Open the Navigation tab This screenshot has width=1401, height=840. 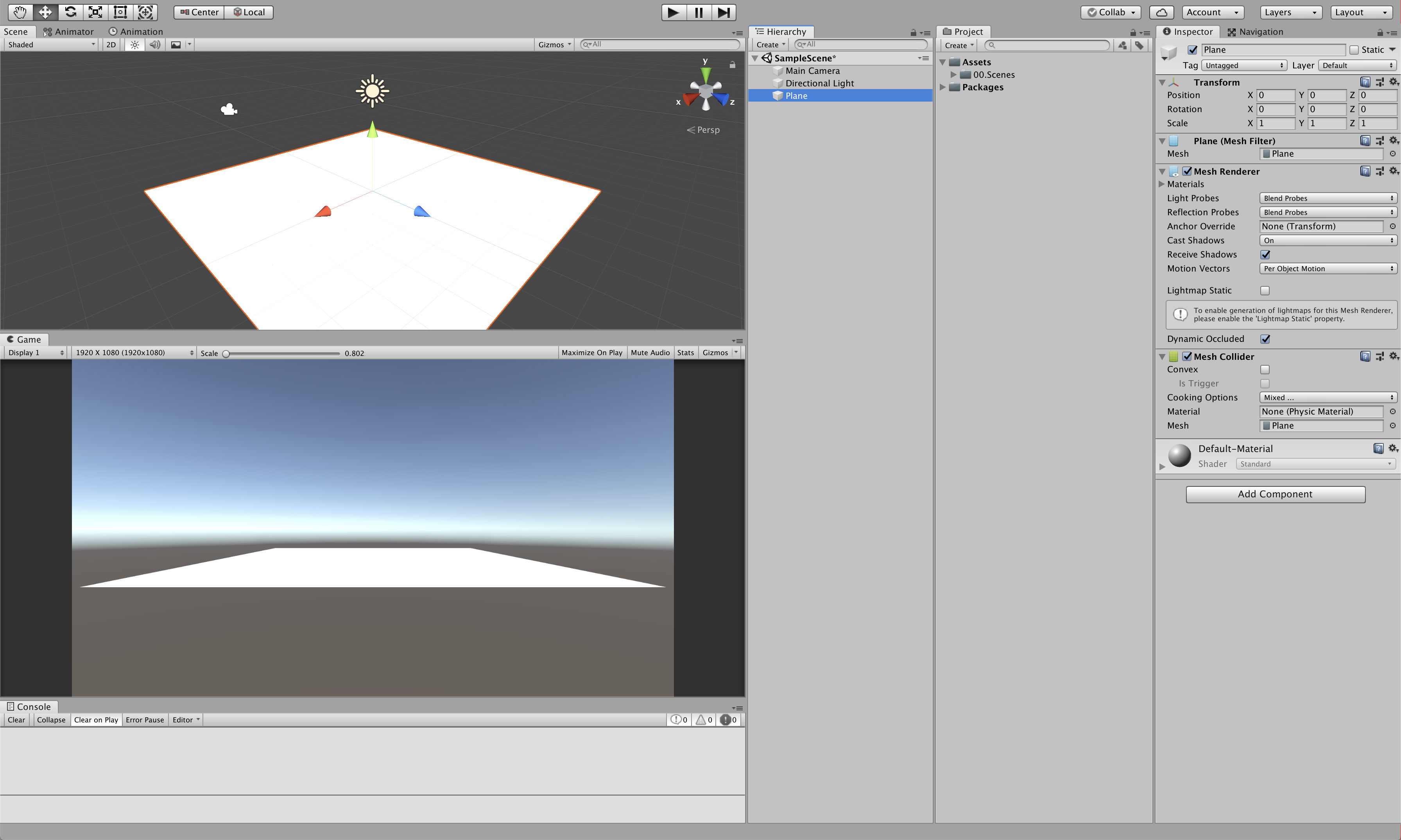point(1255,32)
